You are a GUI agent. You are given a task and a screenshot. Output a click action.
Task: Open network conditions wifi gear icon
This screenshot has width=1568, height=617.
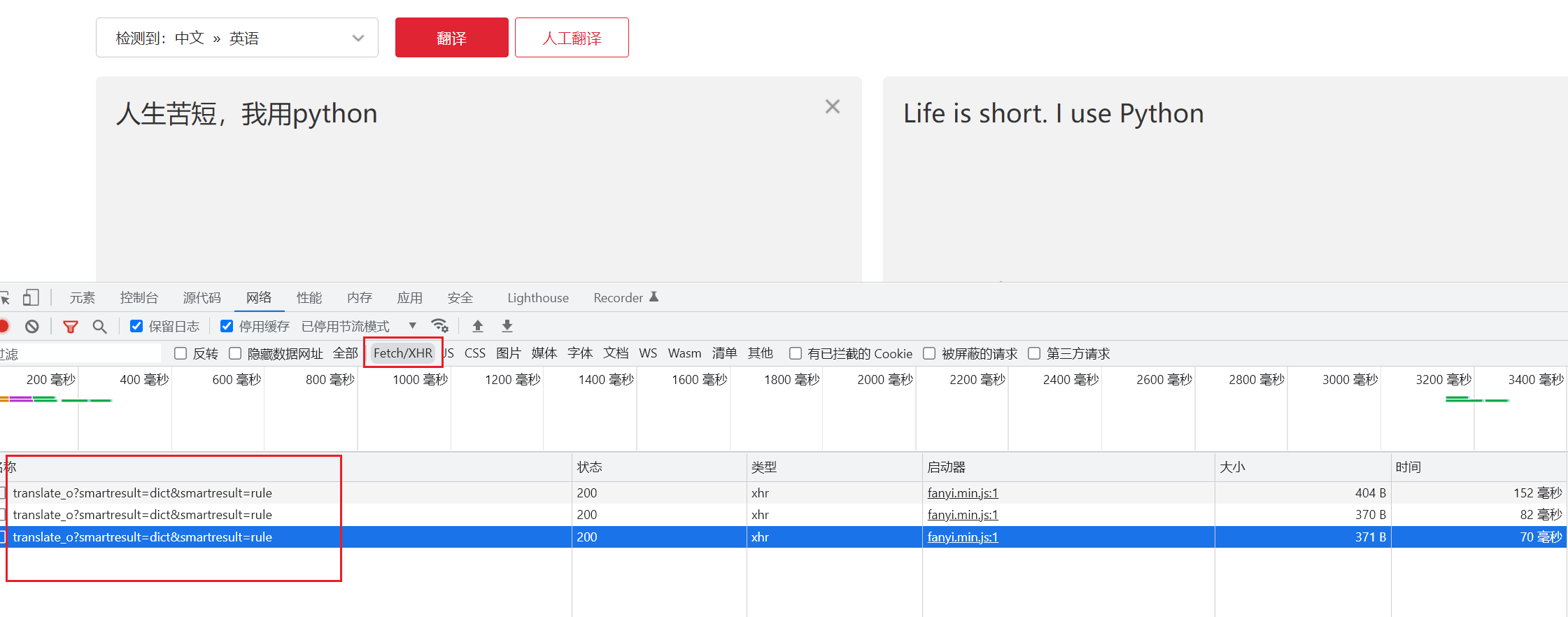439,326
